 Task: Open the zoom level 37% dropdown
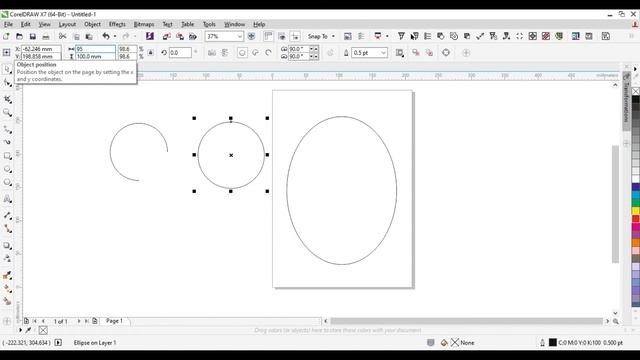point(239,36)
